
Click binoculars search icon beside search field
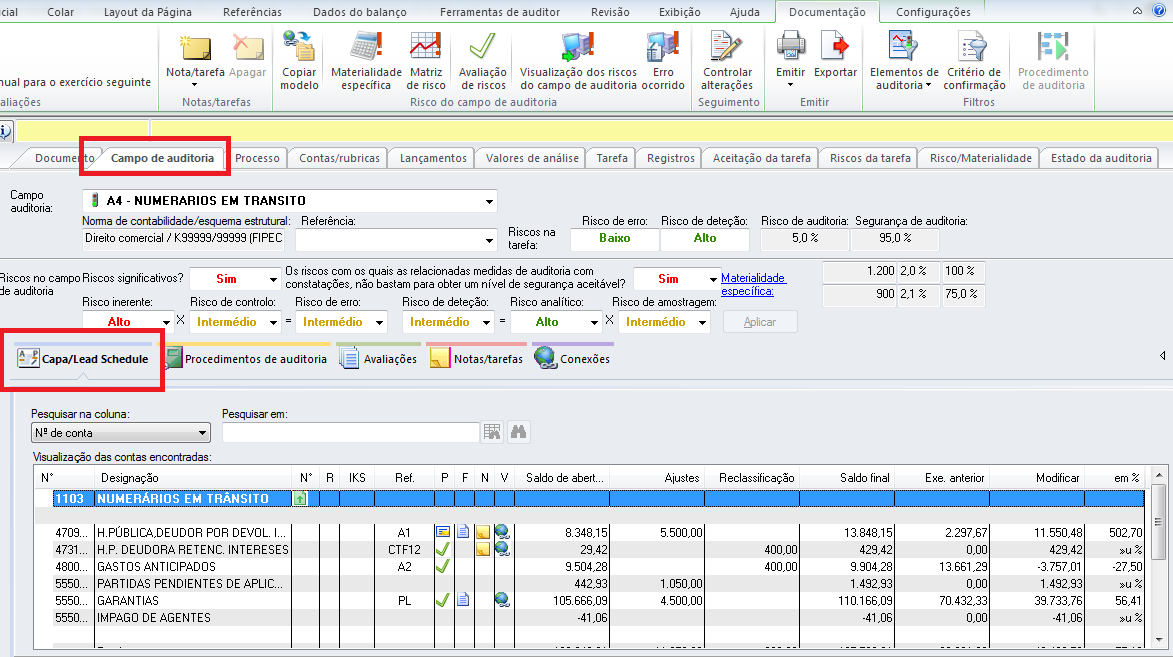(x=518, y=432)
